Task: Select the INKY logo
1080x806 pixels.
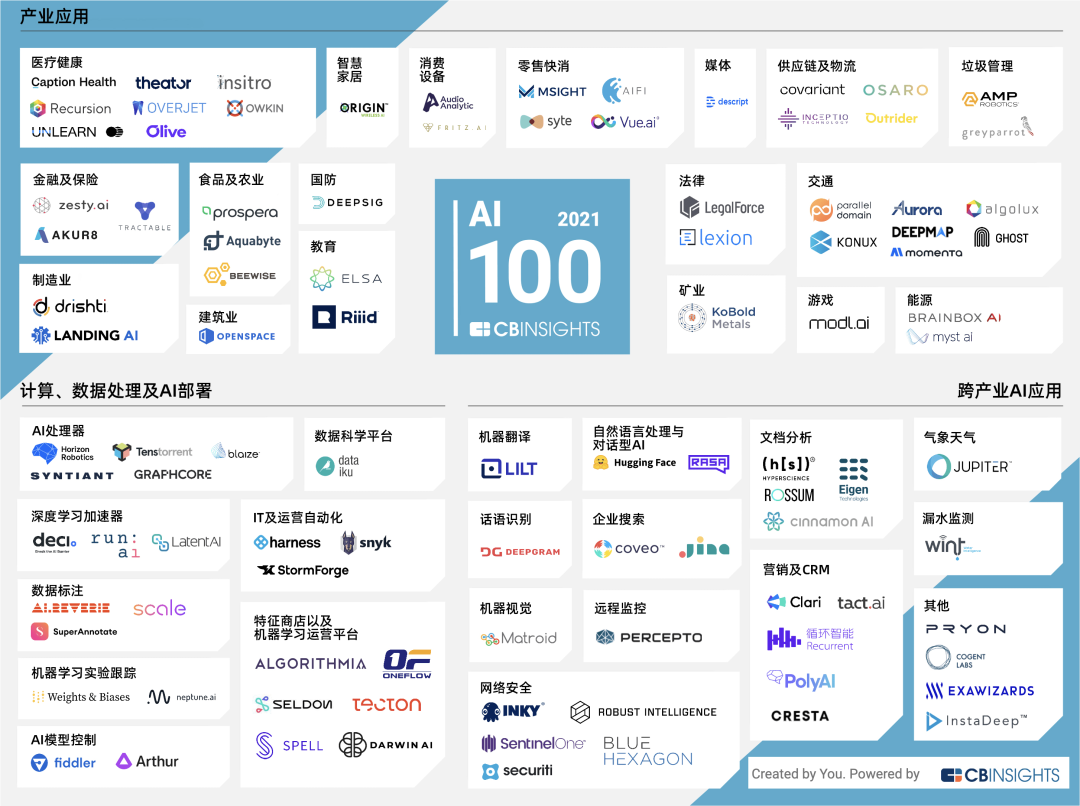Action: (513, 711)
